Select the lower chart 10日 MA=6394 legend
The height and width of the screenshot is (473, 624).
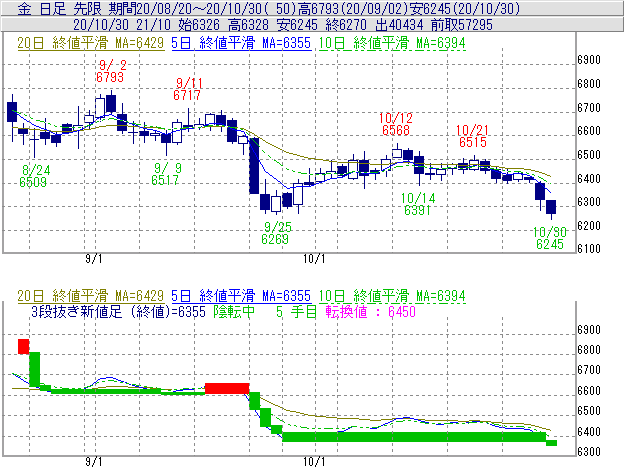click(x=392, y=296)
